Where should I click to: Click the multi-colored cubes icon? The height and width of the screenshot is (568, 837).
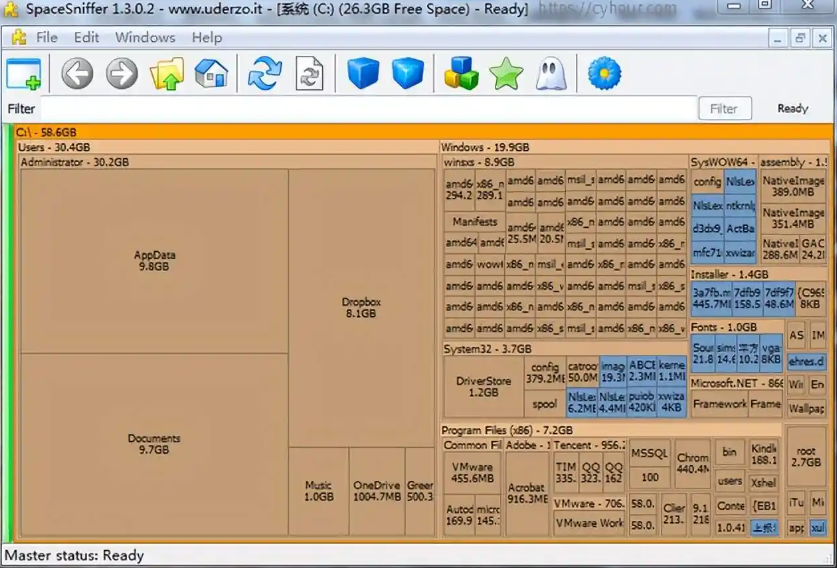[x=461, y=74]
